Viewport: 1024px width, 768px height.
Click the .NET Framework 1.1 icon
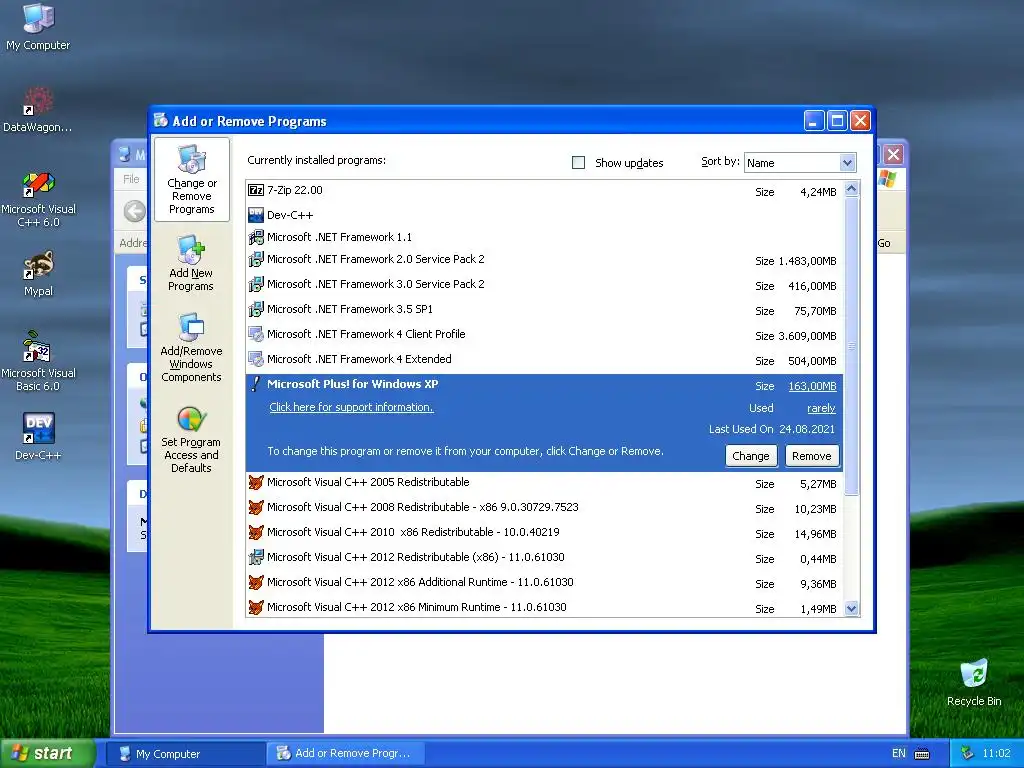(x=256, y=237)
